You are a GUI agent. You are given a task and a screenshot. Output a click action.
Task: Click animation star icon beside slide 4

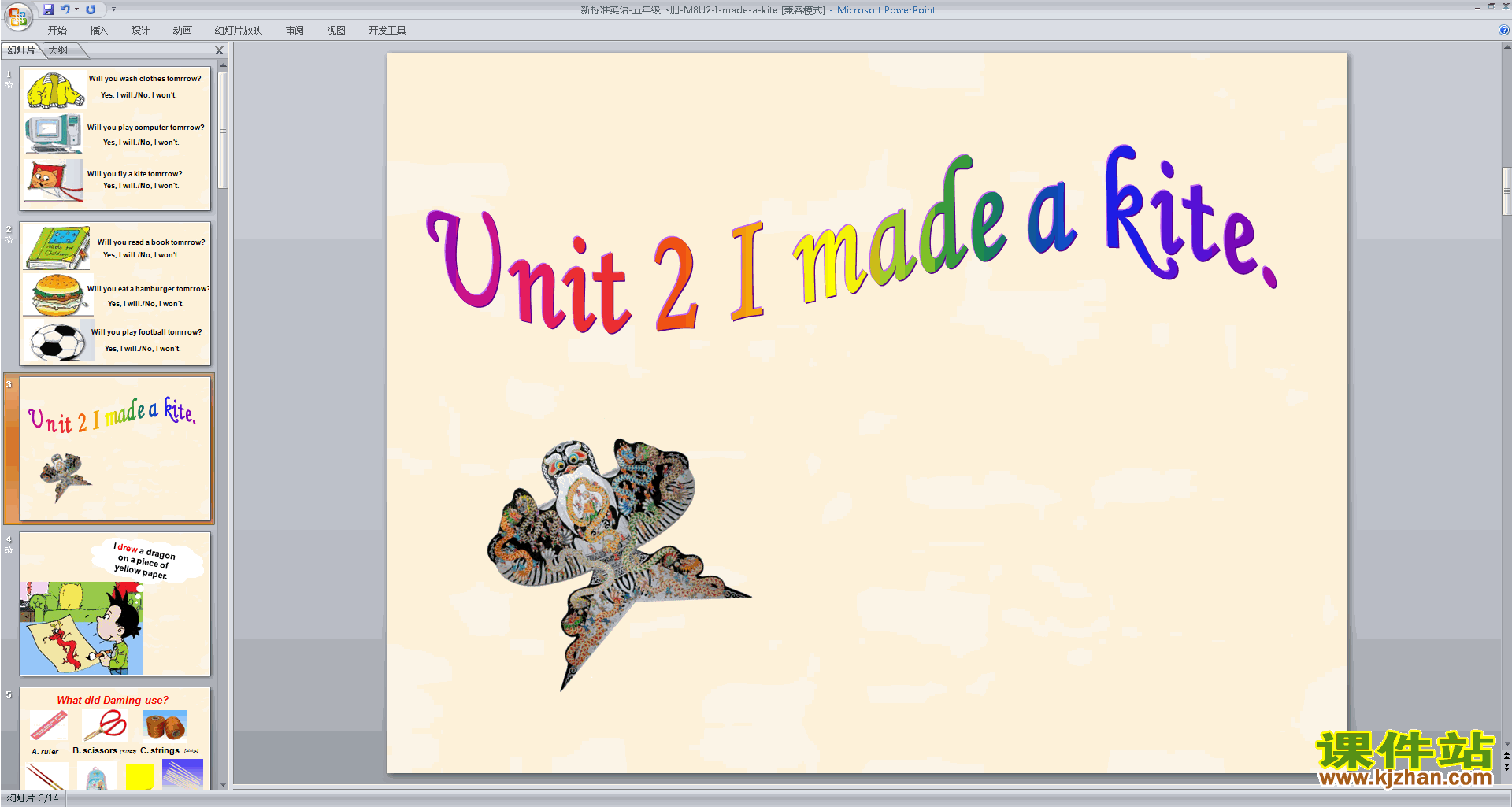tap(9, 550)
